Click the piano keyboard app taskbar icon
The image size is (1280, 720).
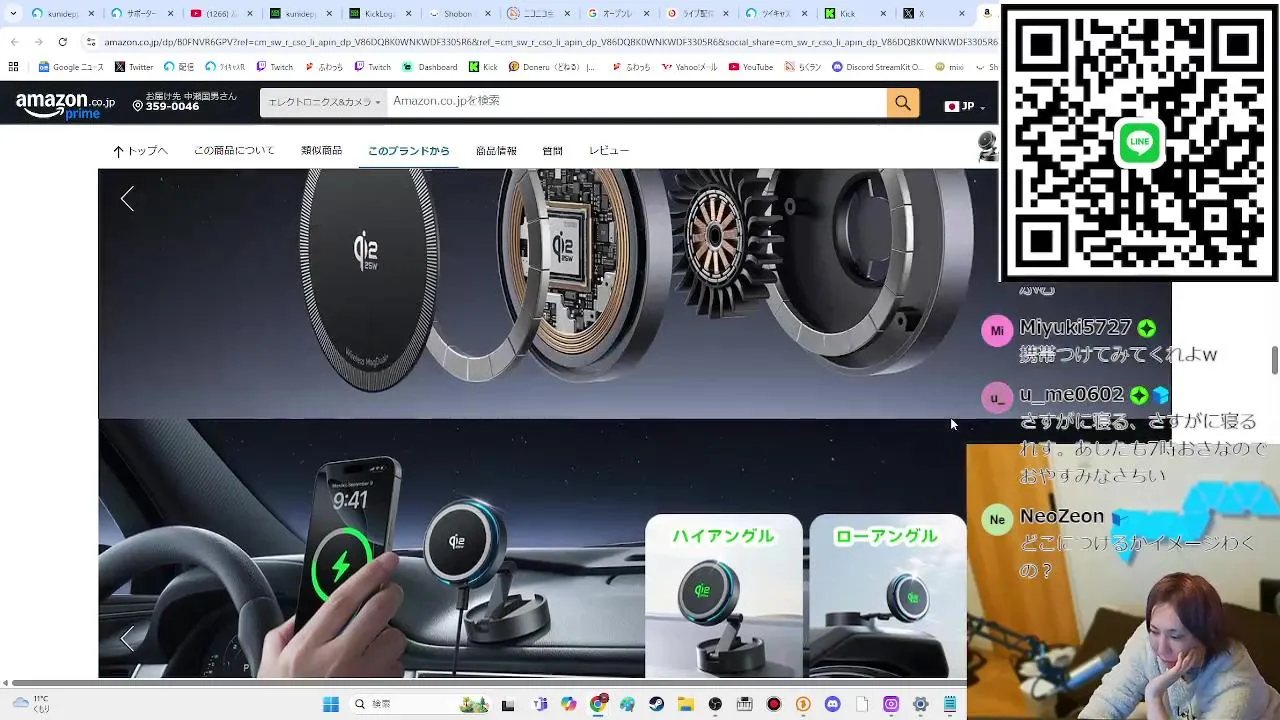click(744, 704)
